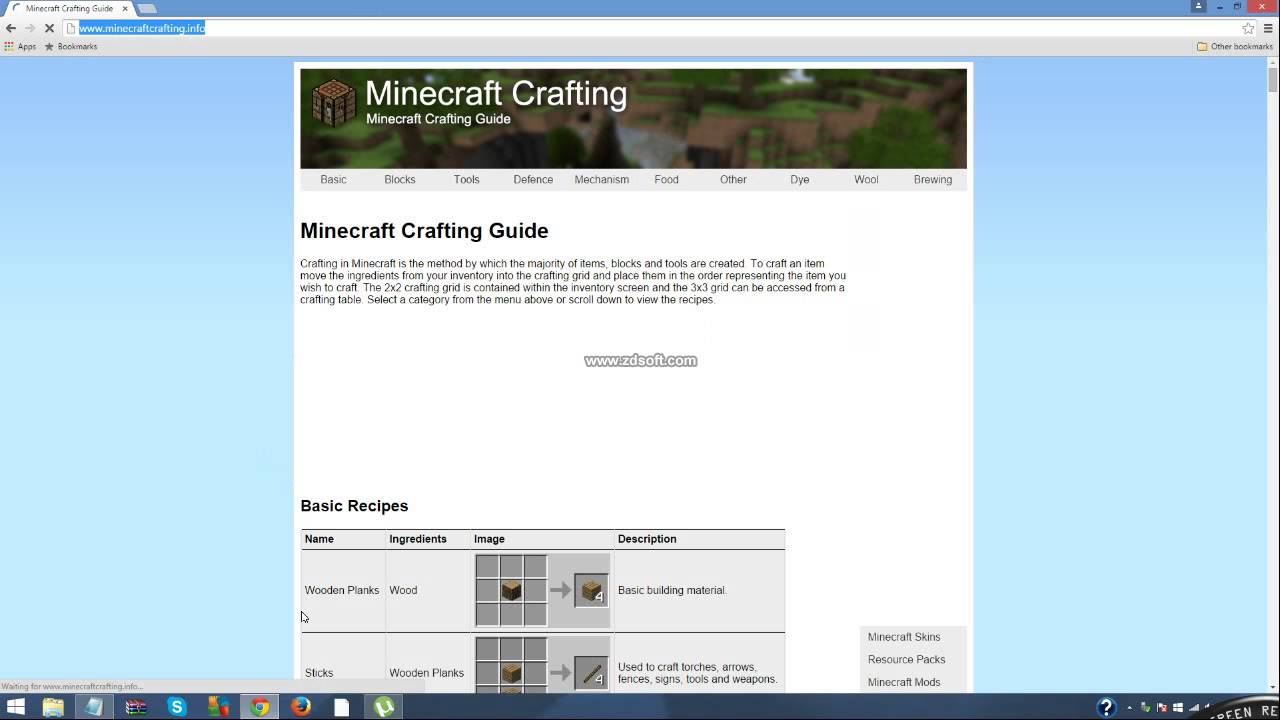Open the Dye recipes category
Image resolution: width=1280 pixels, height=720 pixels.
click(x=800, y=179)
